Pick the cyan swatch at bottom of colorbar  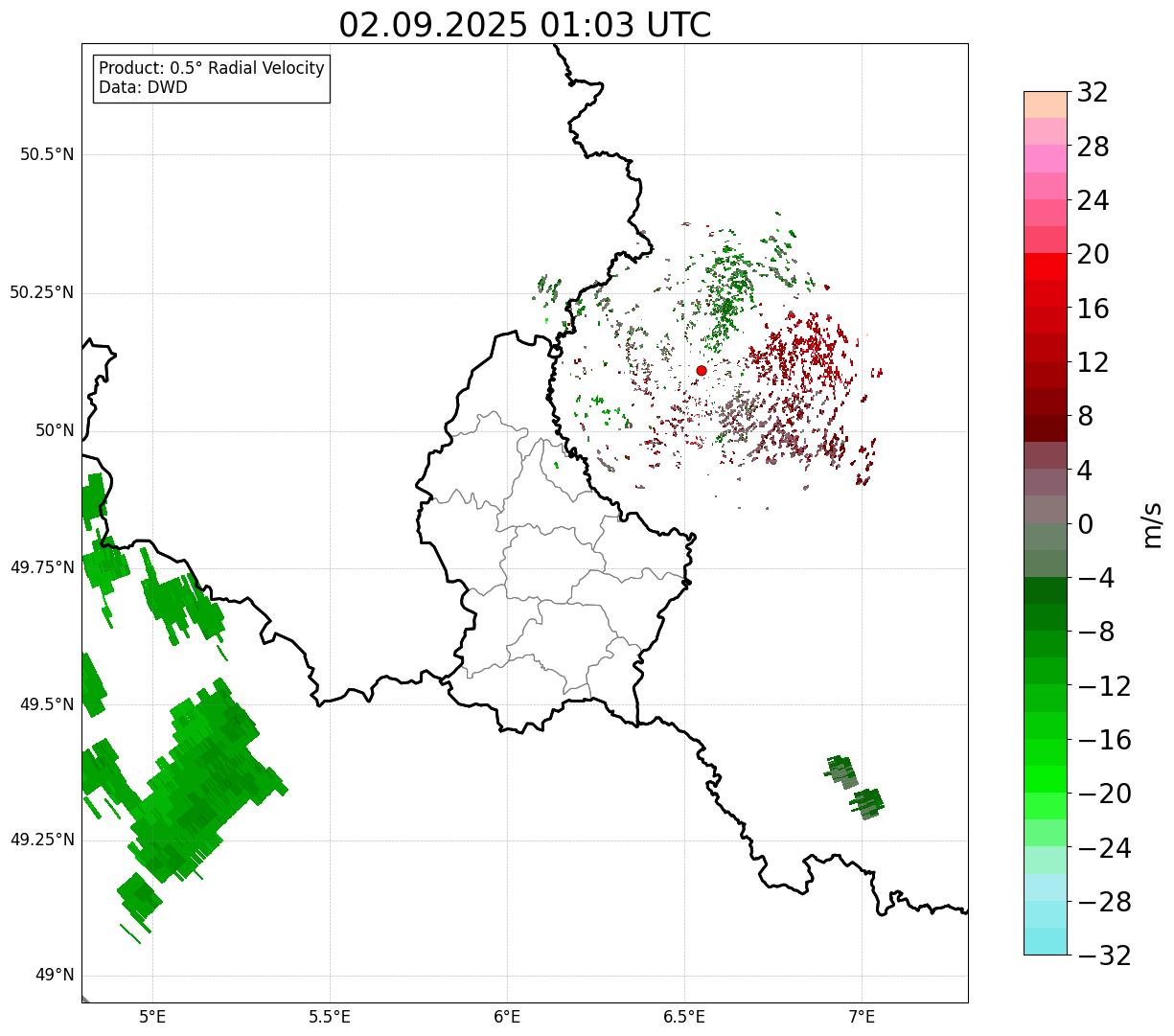coord(1046,941)
